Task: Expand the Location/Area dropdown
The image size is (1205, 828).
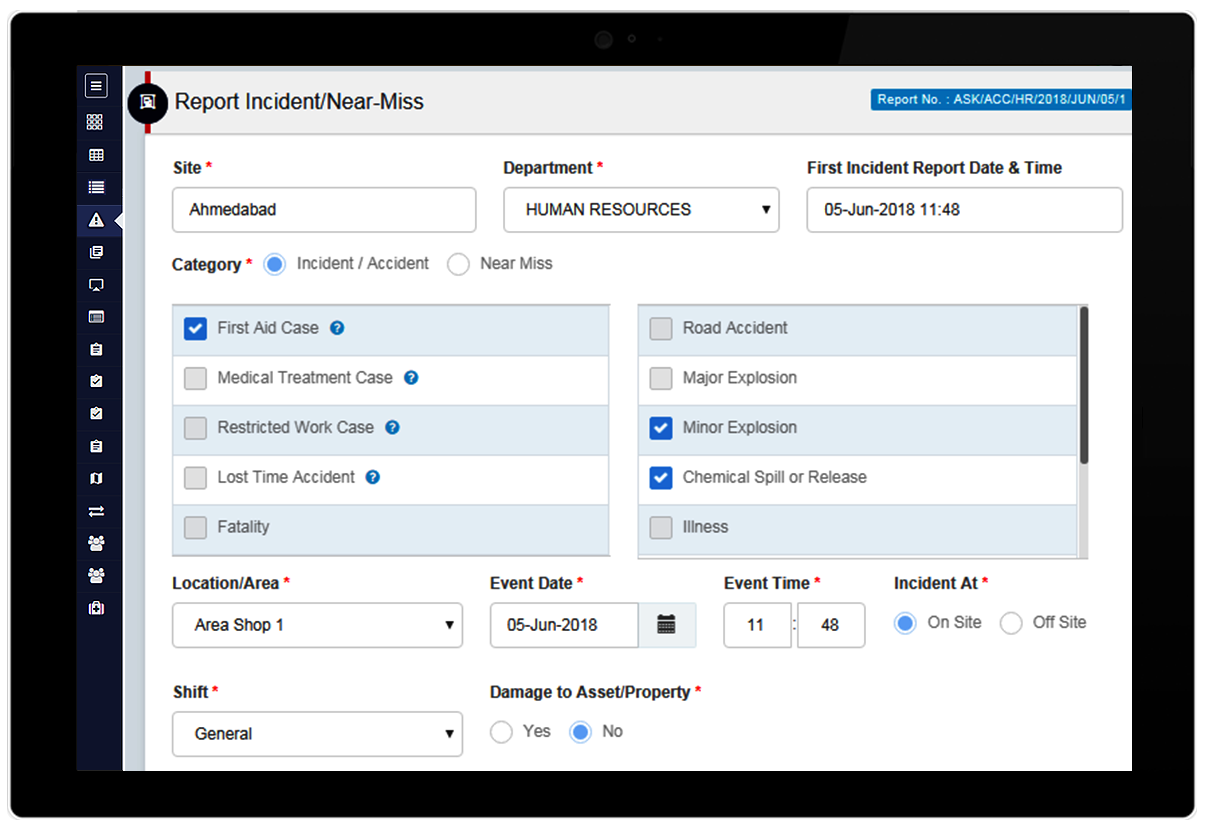Action: pos(317,625)
